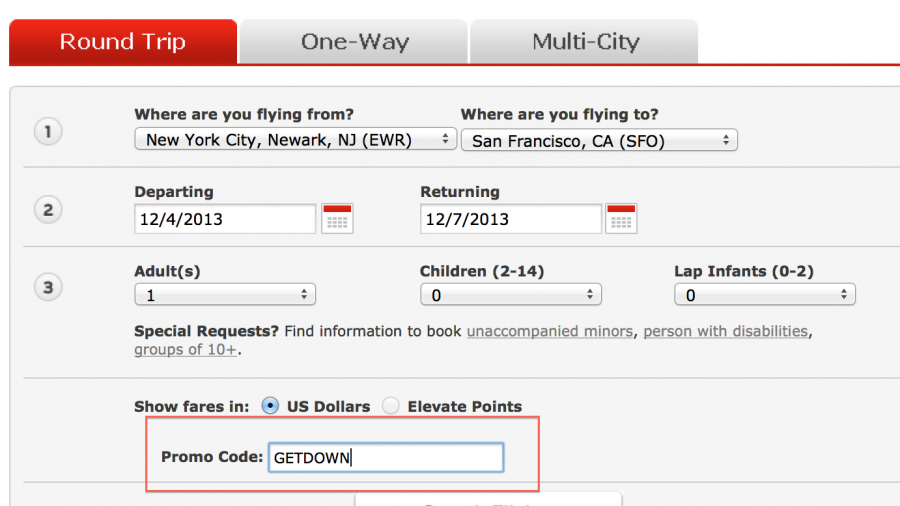Screen dimensions: 900x506
Task: Expand the Children (2-14) dropdown
Action: click(x=510, y=295)
